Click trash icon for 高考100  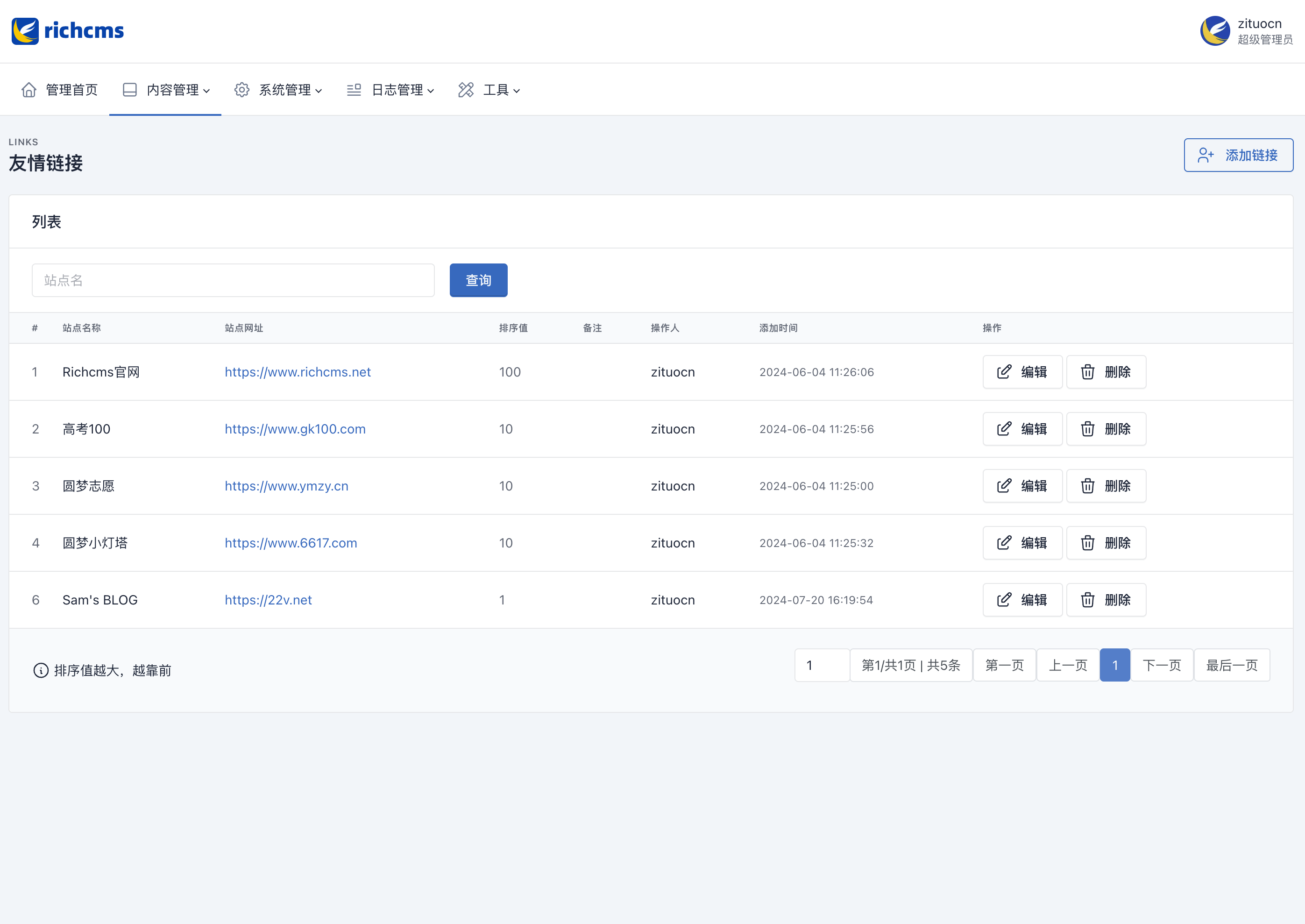[x=1088, y=429]
